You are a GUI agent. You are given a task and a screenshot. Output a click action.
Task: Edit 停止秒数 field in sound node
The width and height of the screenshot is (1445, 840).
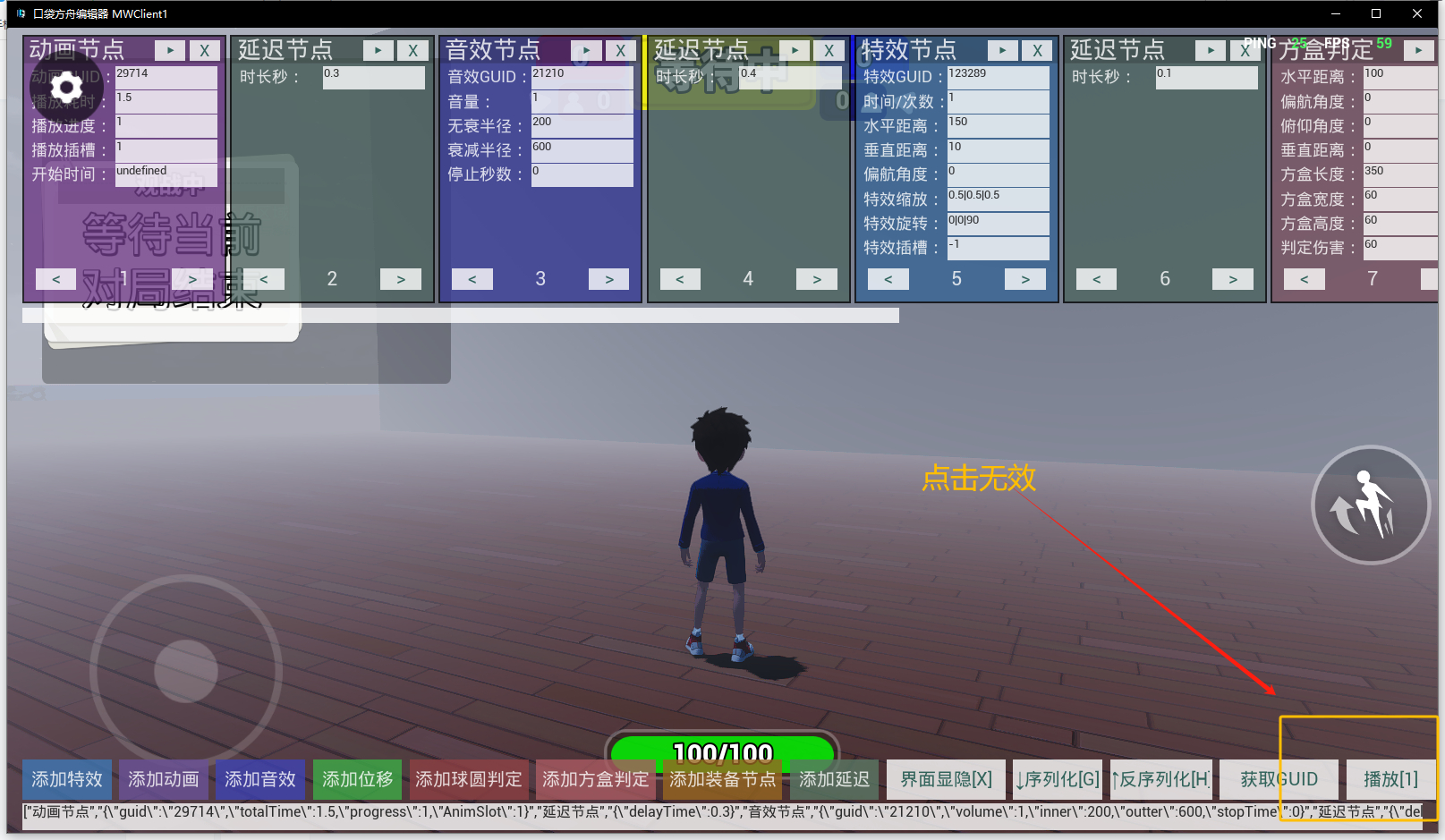[582, 174]
